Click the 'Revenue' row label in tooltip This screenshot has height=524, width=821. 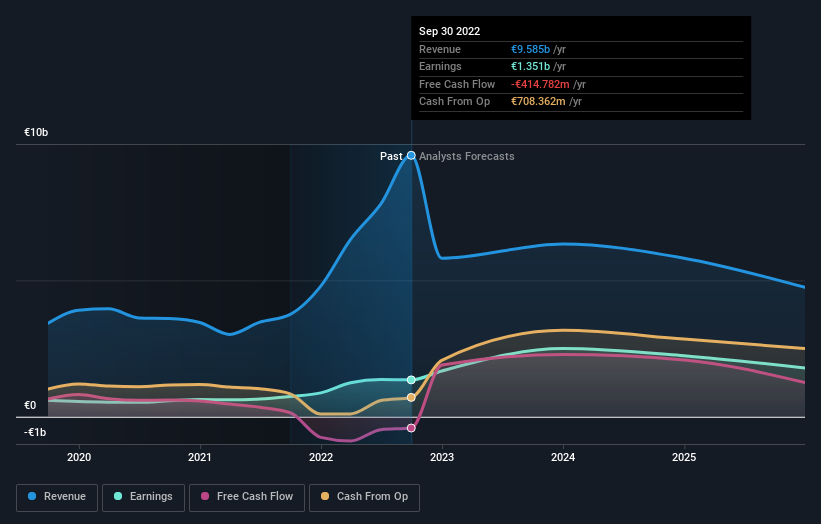(x=440, y=49)
